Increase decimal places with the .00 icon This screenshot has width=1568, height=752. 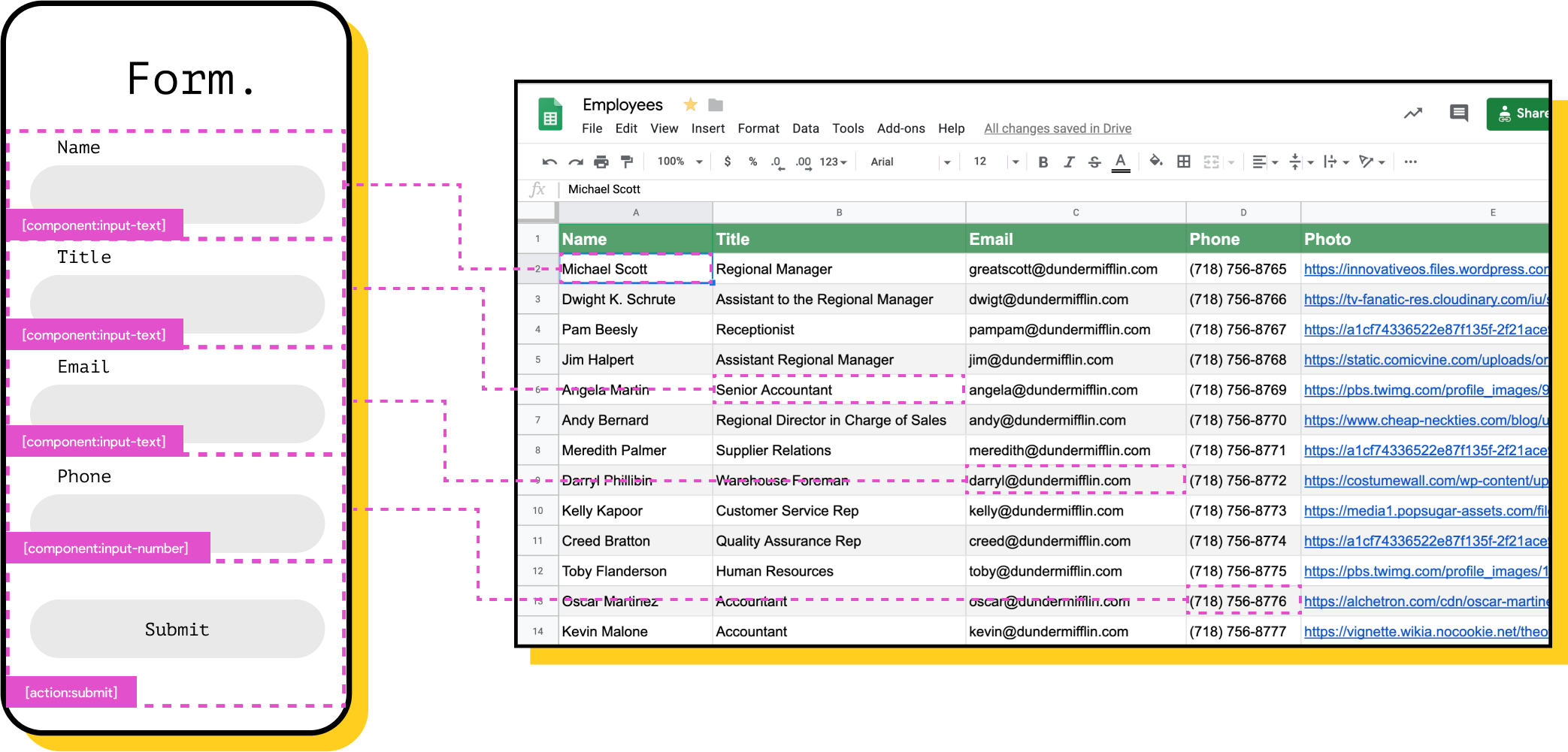[x=804, y=162]
